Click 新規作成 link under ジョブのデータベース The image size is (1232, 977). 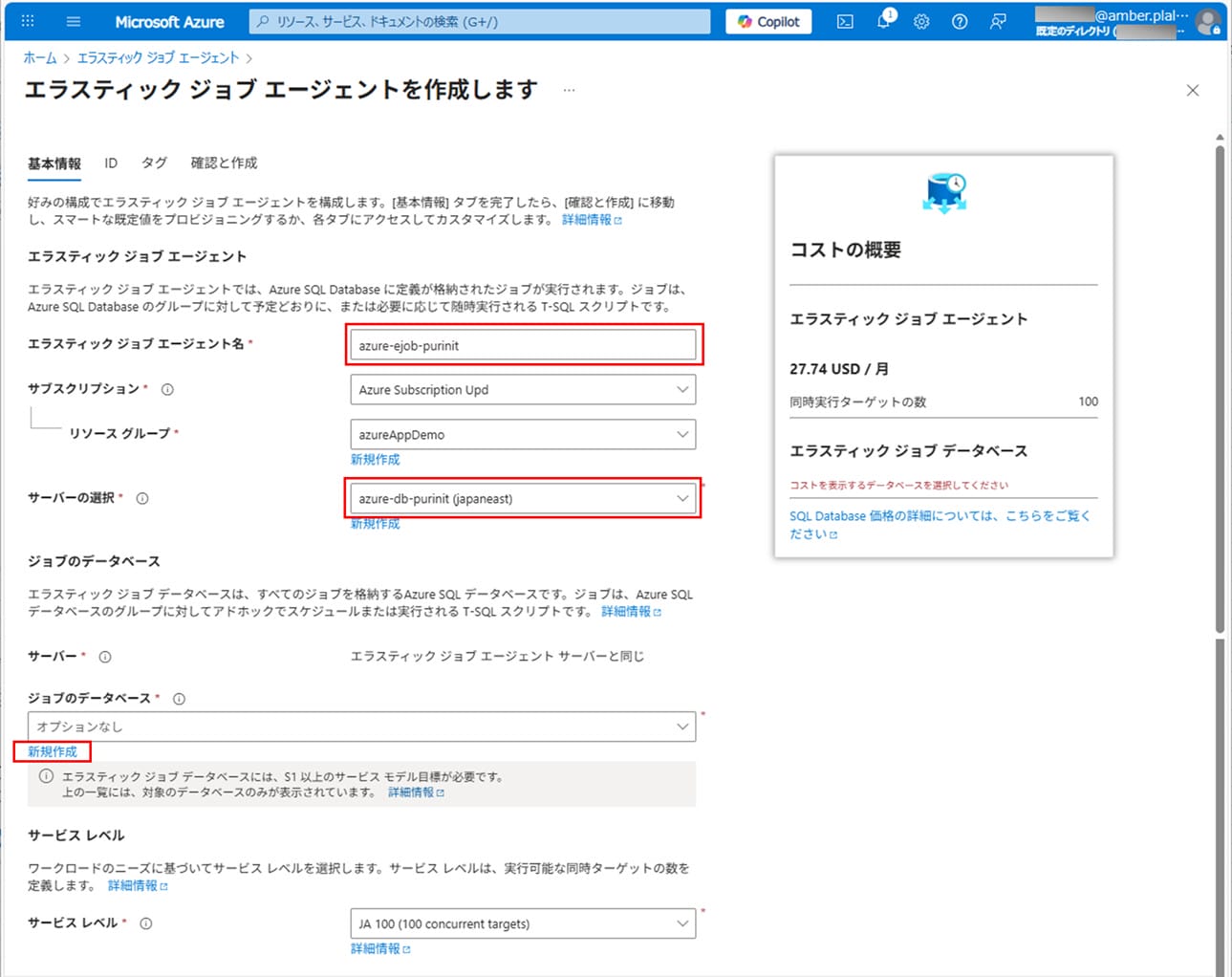[x=53, y=752]
